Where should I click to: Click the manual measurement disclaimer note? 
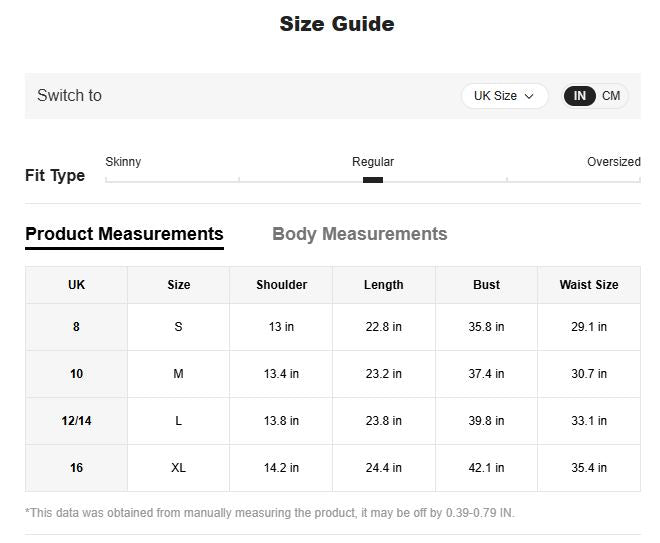[270, 513]
